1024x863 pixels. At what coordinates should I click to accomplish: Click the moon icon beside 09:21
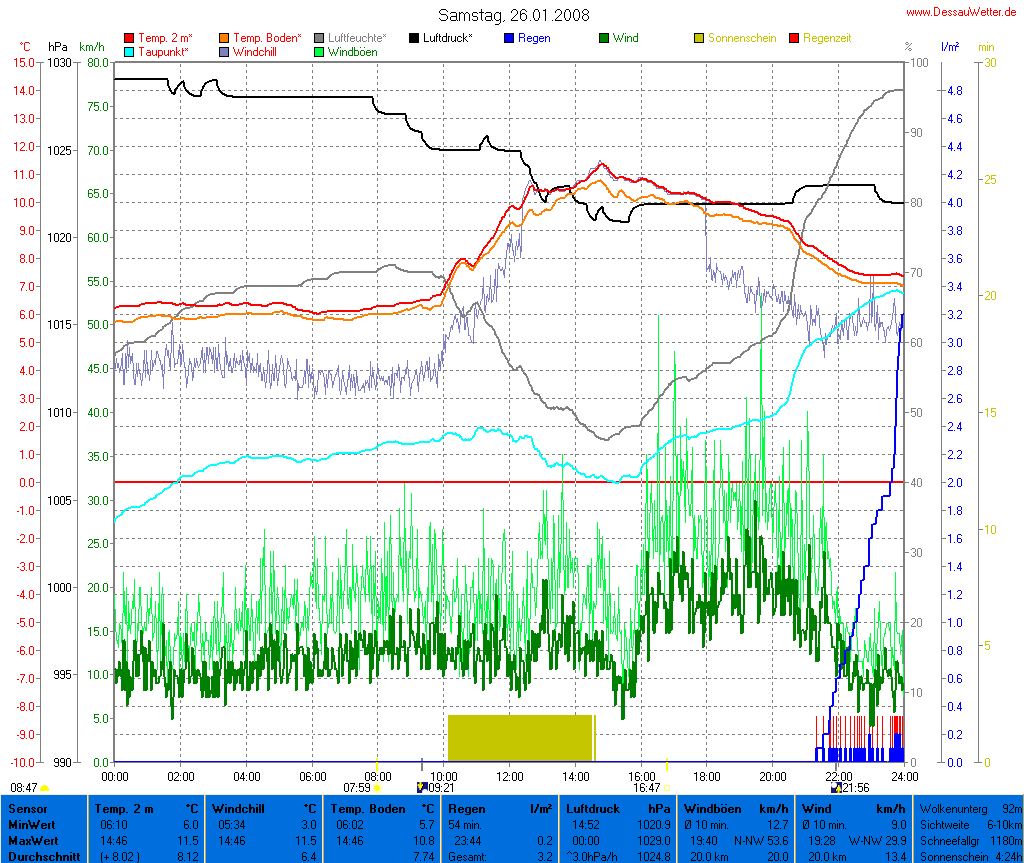point(421,787)
